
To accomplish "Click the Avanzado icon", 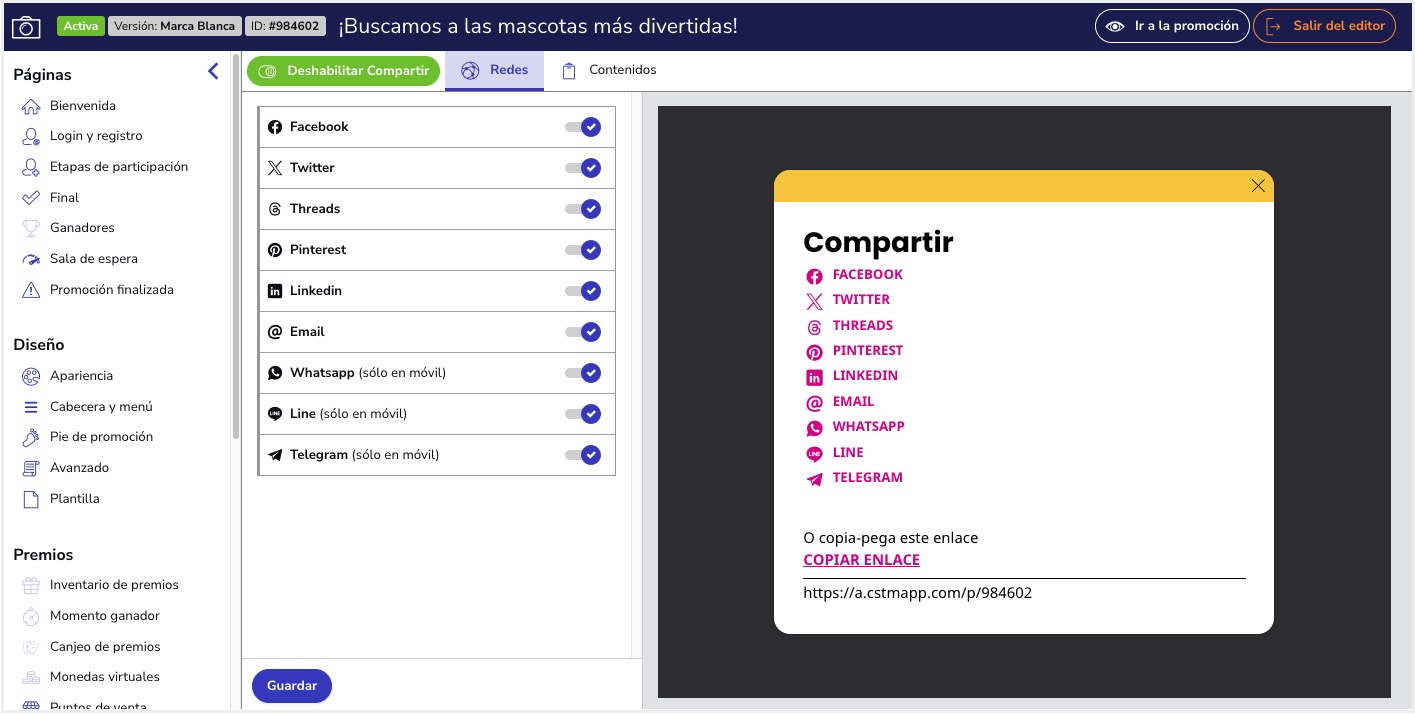I will 31,468.
